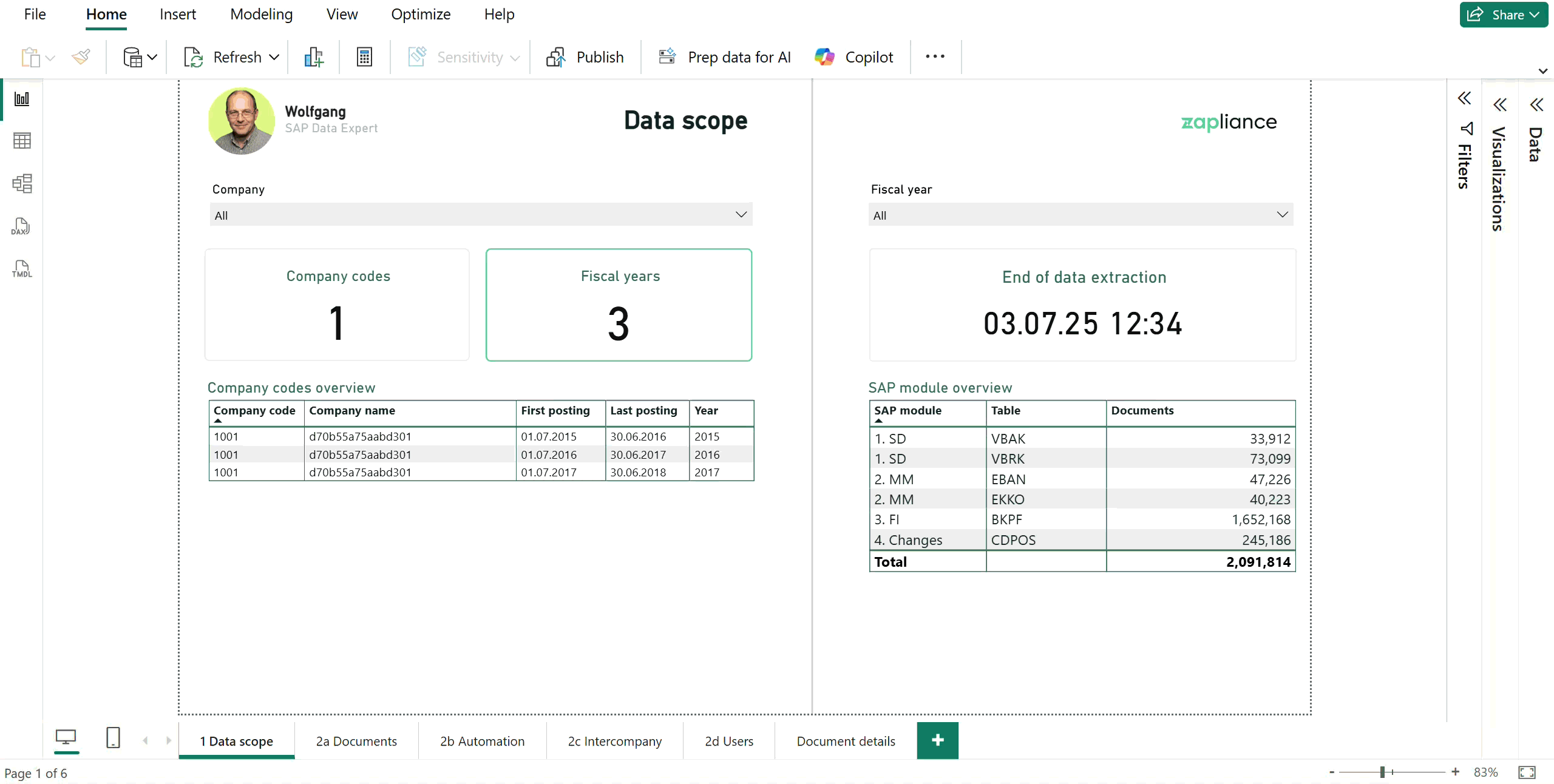This screenshot has height=784, width=1554.
Task: Expand the Visualizations pane chevron
Action: [1500, 105]
